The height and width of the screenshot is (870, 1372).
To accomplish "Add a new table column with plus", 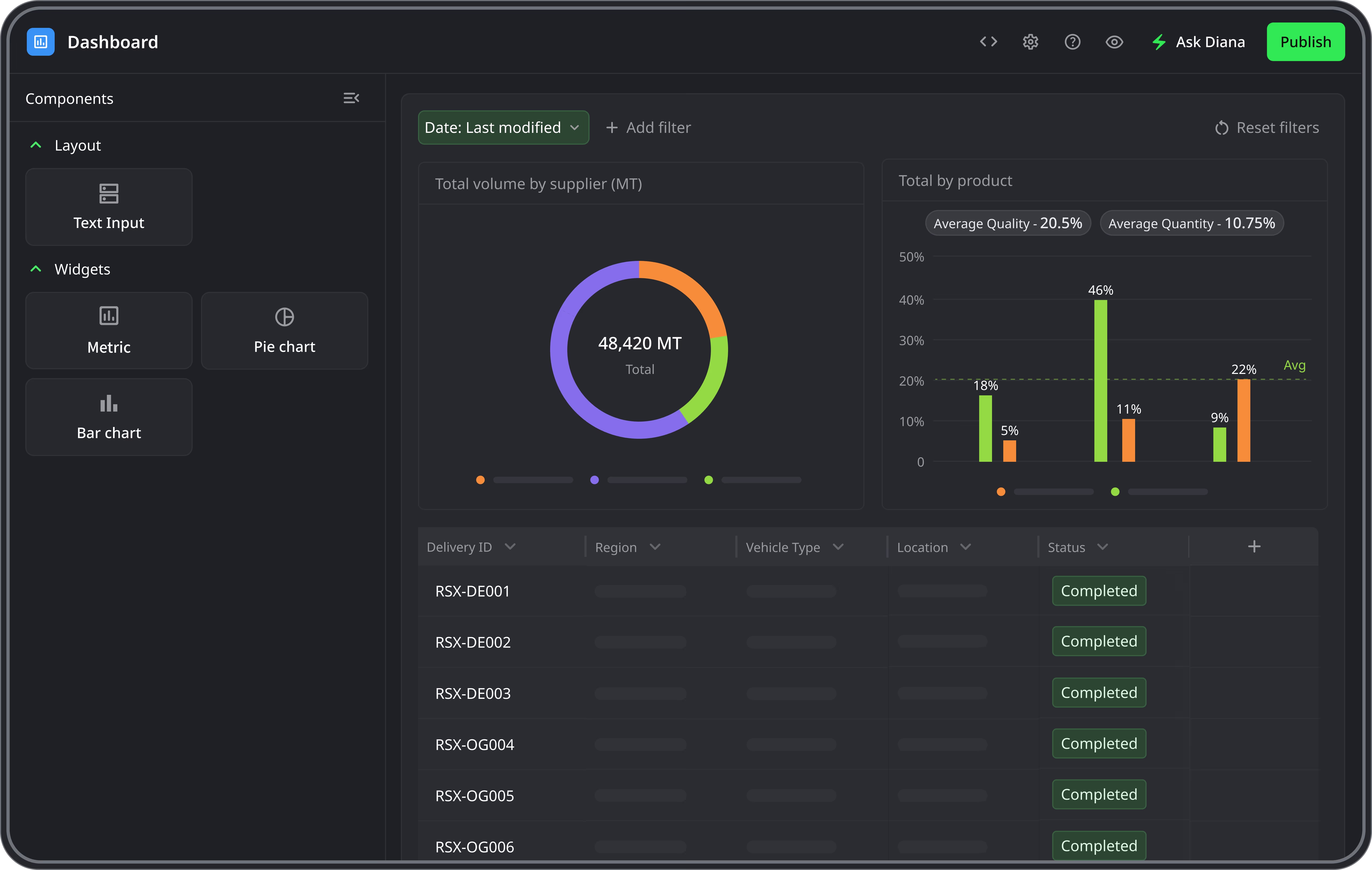I will tap(1254, 547).
